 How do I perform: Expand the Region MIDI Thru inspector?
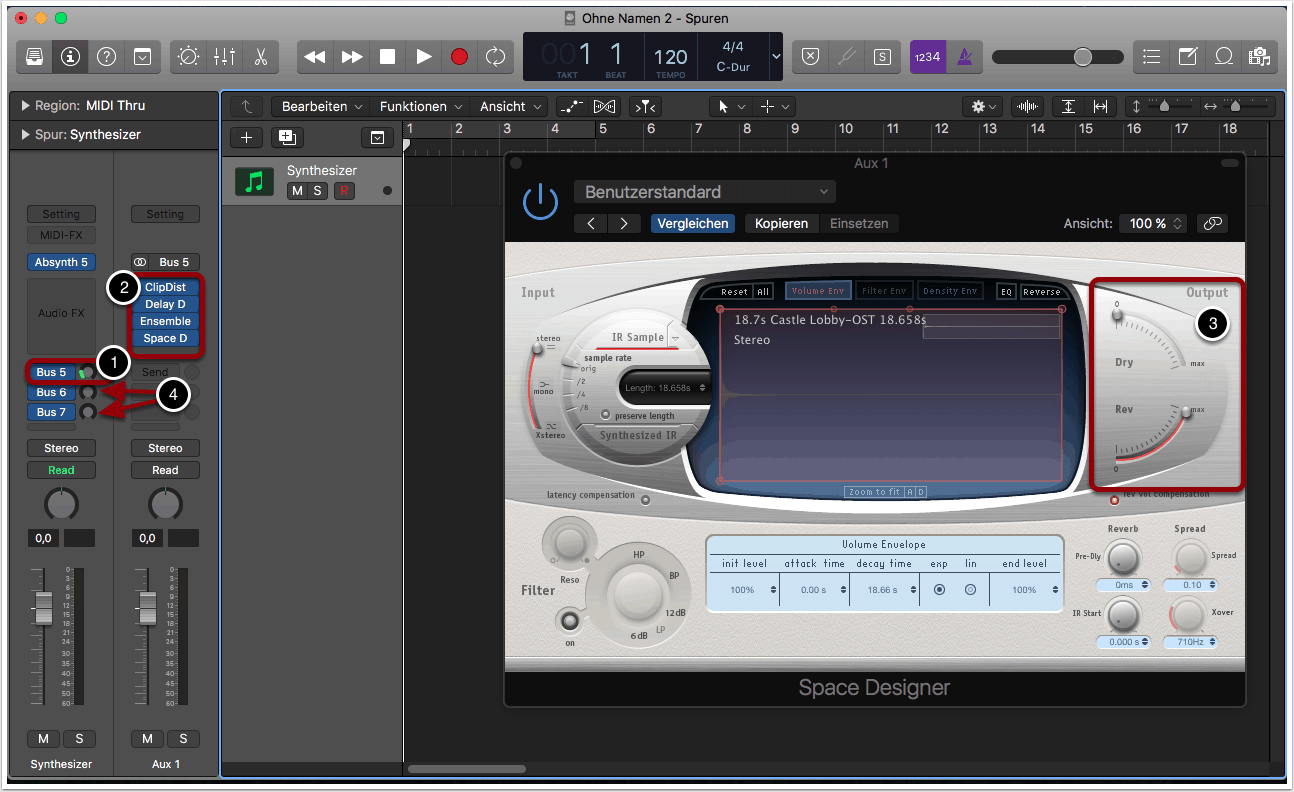[x=25, y=106]
